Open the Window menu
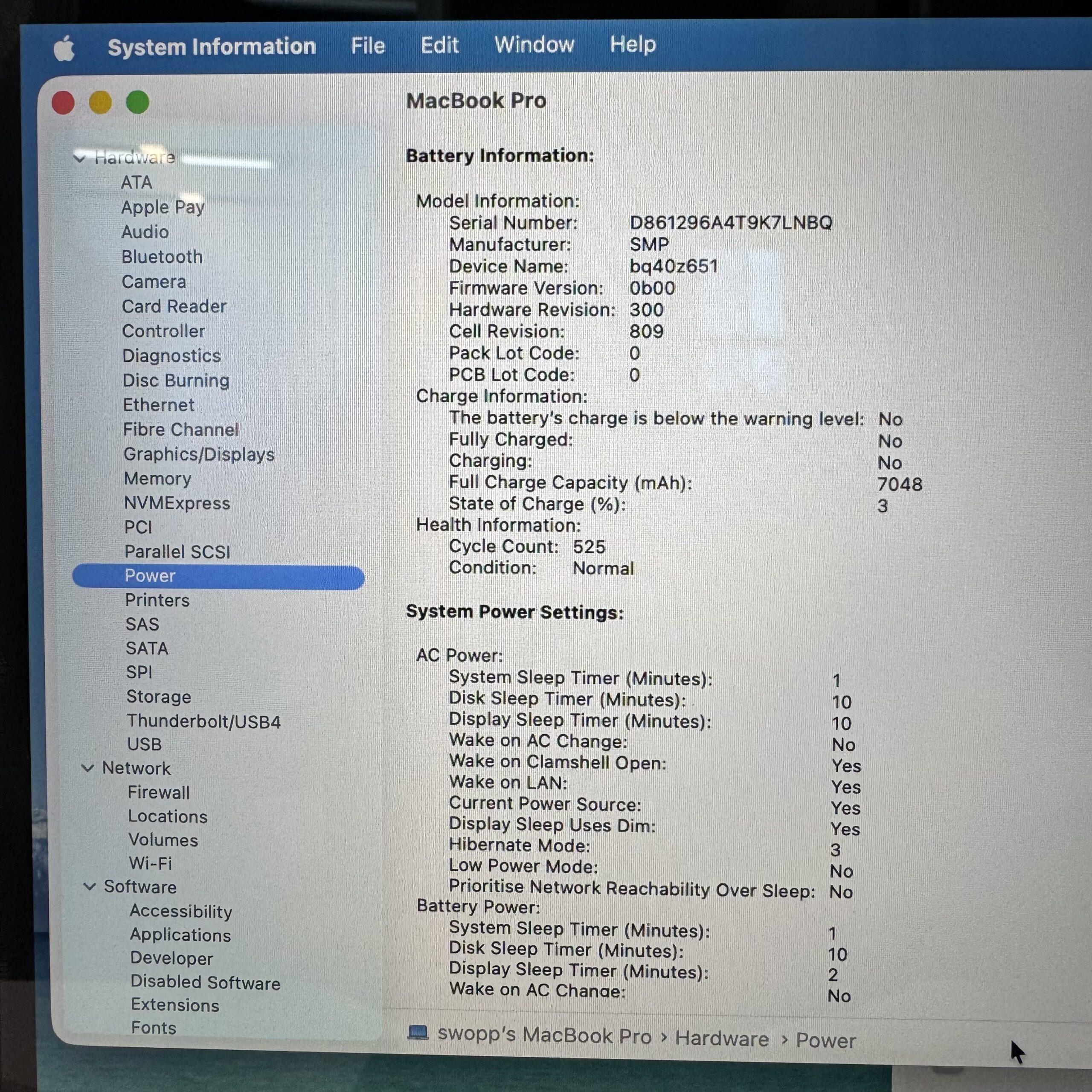The width and height of the screenshot is (1092, 1092). tap(534, 45)
